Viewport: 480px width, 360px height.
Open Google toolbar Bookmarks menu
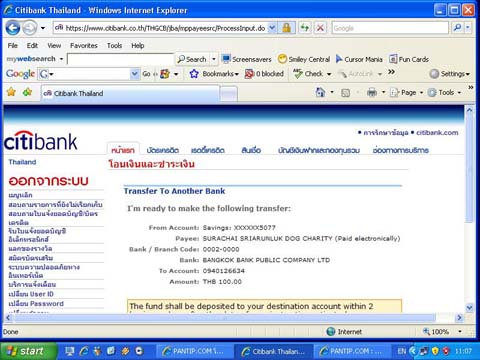214,74
